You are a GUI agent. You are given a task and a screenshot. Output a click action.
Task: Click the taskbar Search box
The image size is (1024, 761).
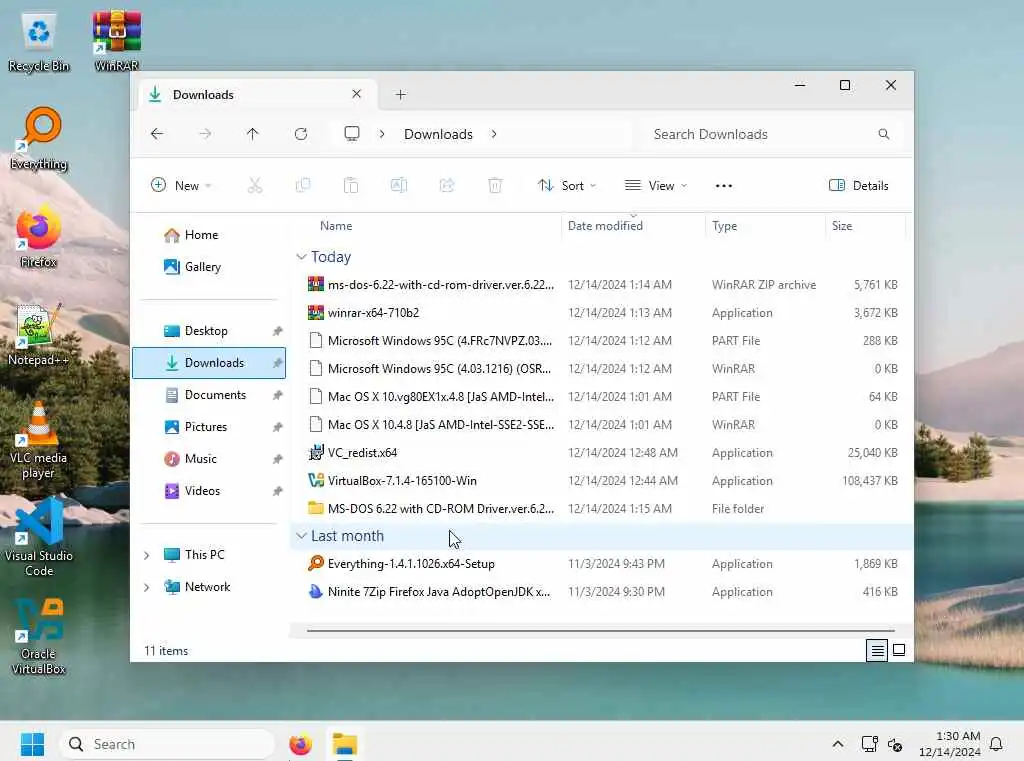pyautogui.click(x=167, y=744)
